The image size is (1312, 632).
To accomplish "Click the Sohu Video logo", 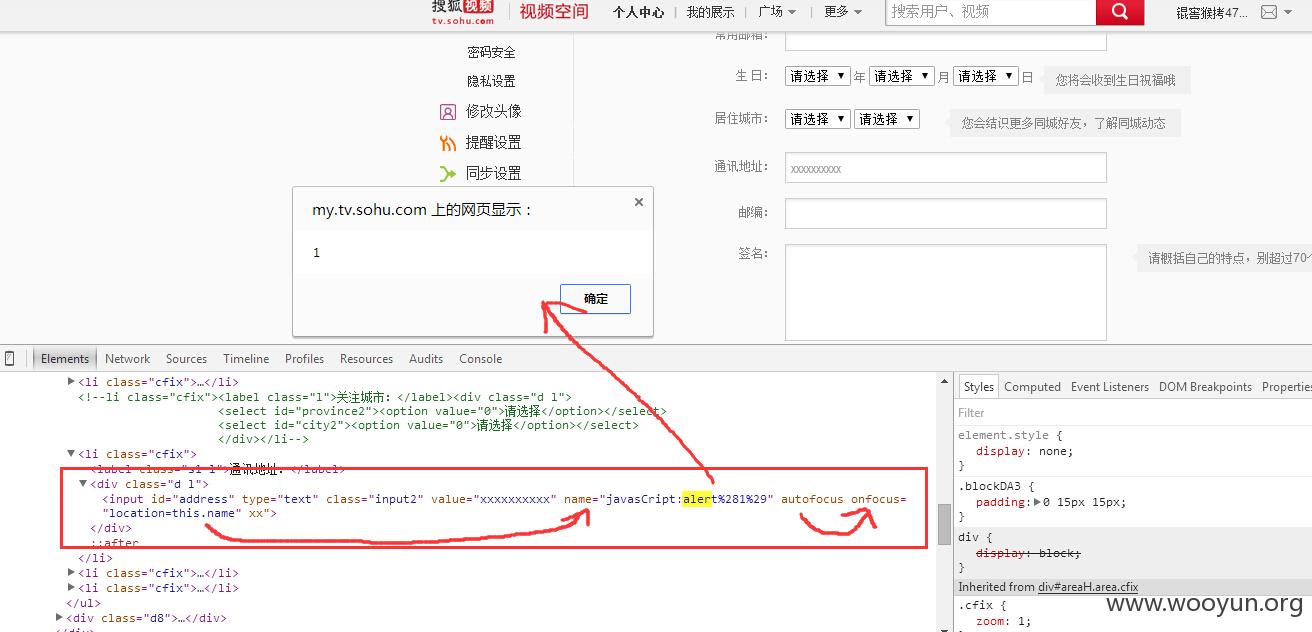I will click(x=463, y=11).
